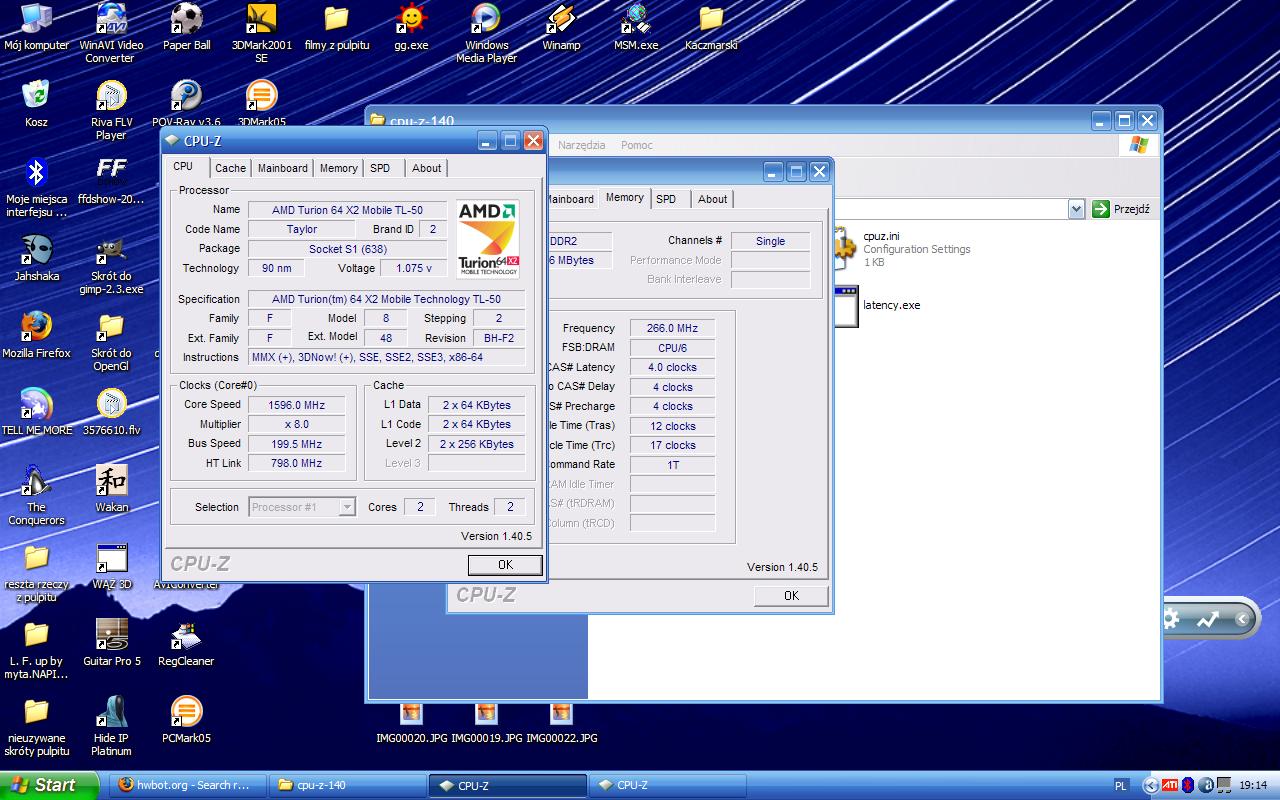Click sidebar widget chart icon
This screenshot has height=800, width=1280.
pyautogui.click(x=1207, y=620)
